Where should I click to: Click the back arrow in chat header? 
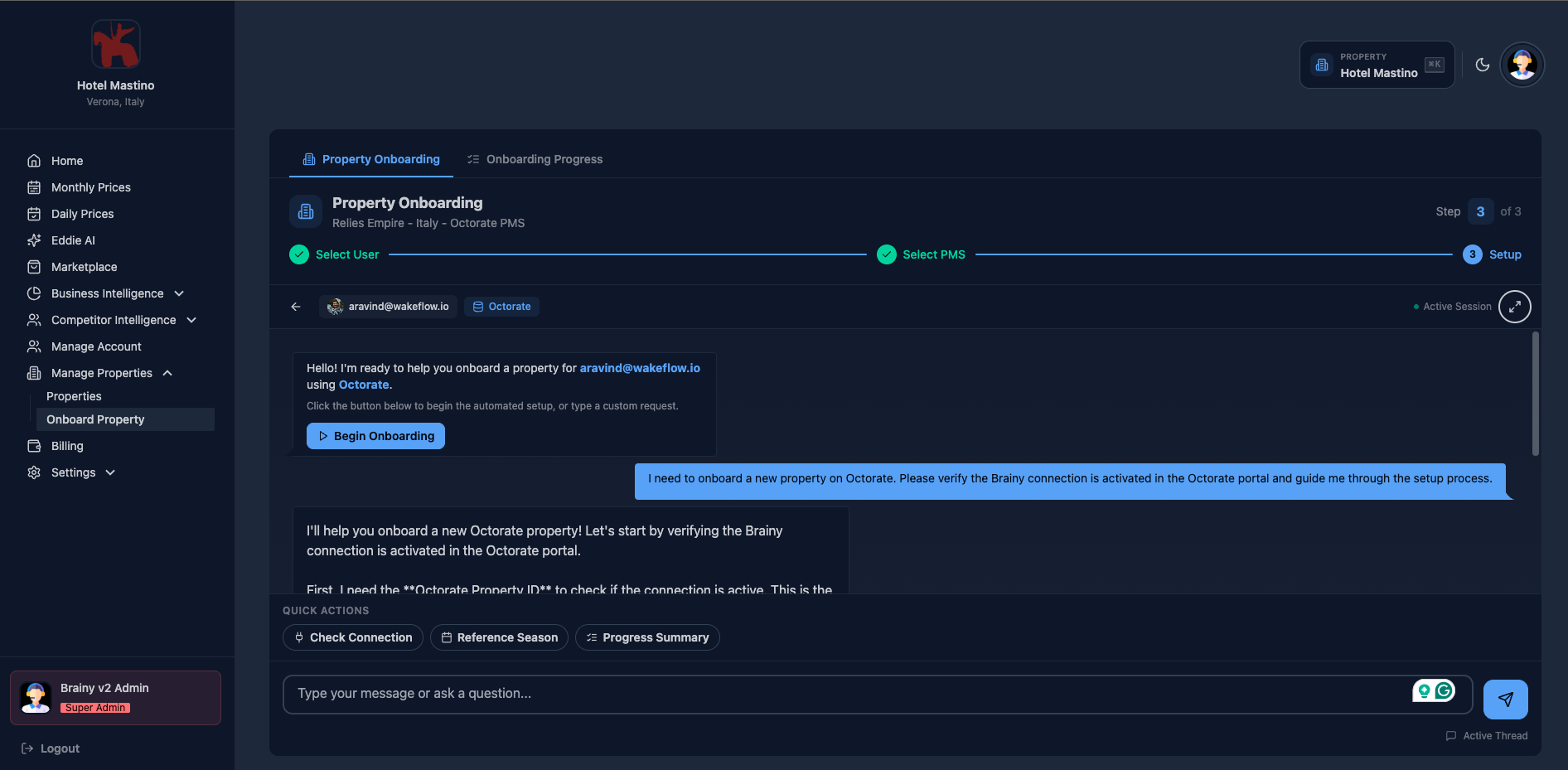coord(296,307)
